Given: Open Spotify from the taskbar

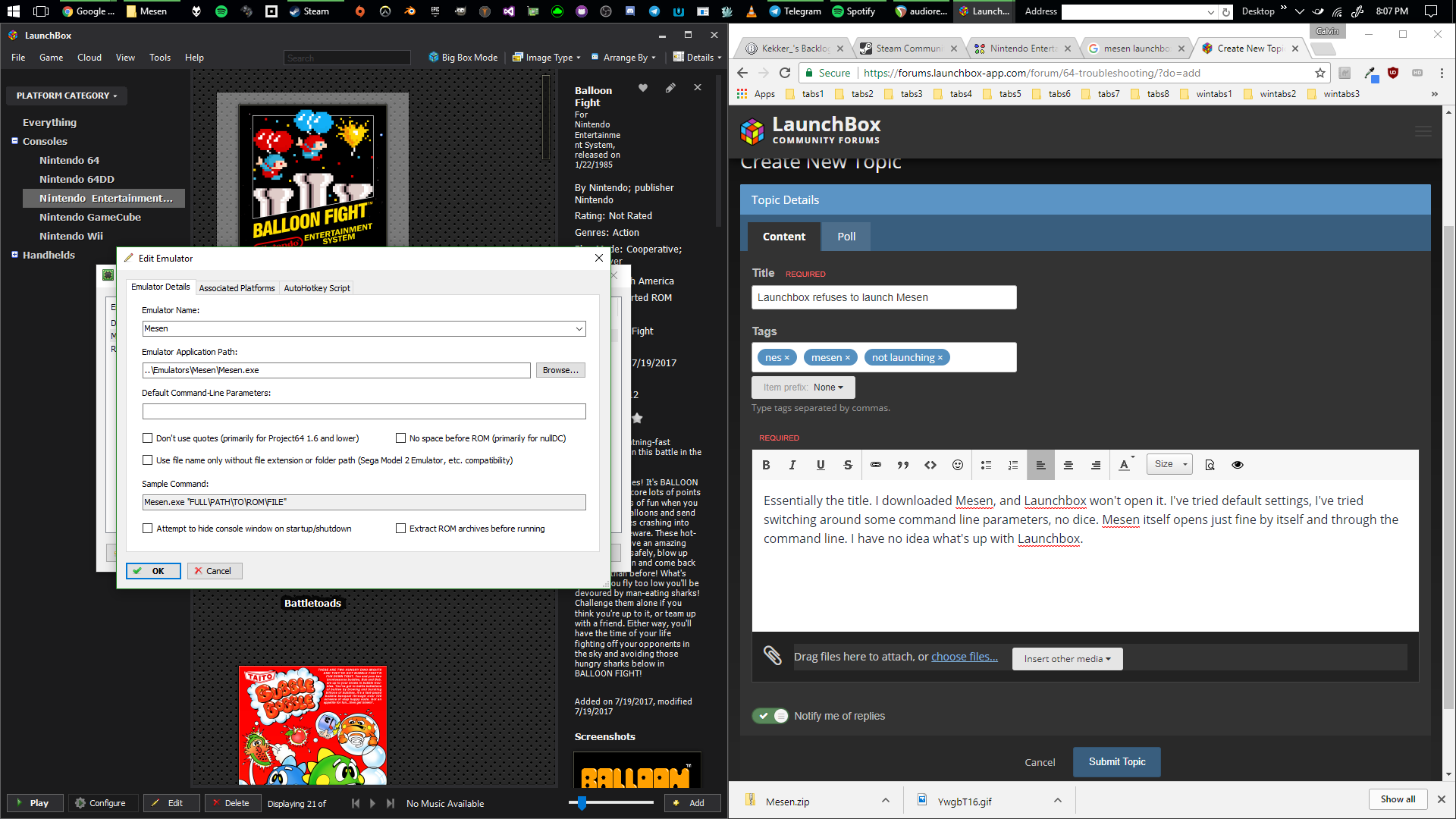Looking at the screenshot, I should (x=854, y=11).
